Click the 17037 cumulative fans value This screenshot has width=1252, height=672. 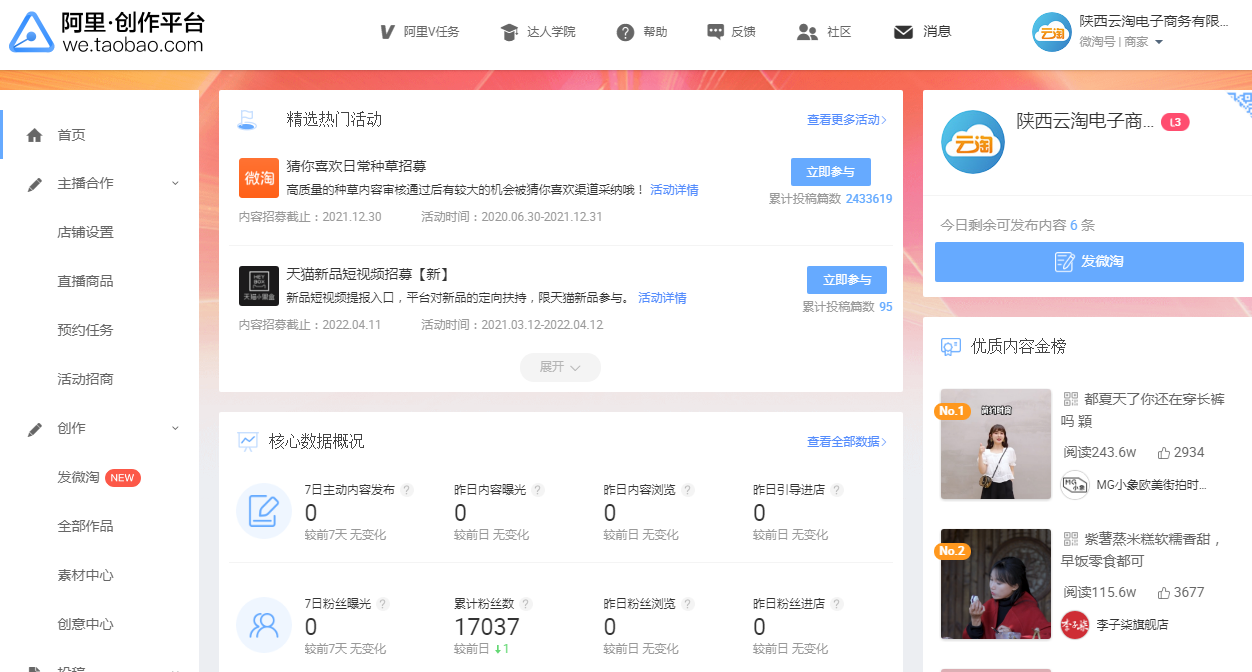coord(487,627)
